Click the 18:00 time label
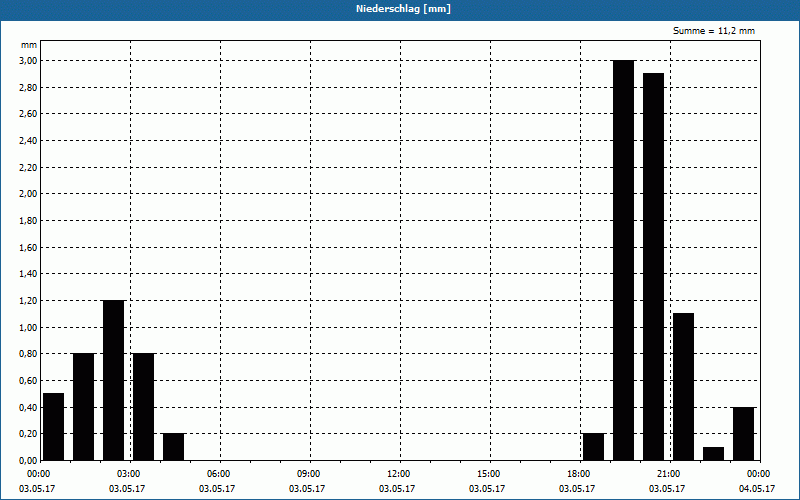Viewport: 800px width, 500px height. (x=580, y=474)
